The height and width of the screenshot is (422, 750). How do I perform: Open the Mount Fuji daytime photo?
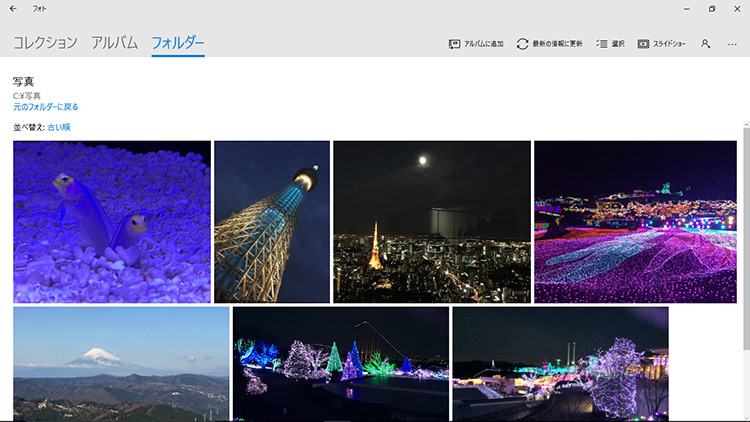pos(121,364)
